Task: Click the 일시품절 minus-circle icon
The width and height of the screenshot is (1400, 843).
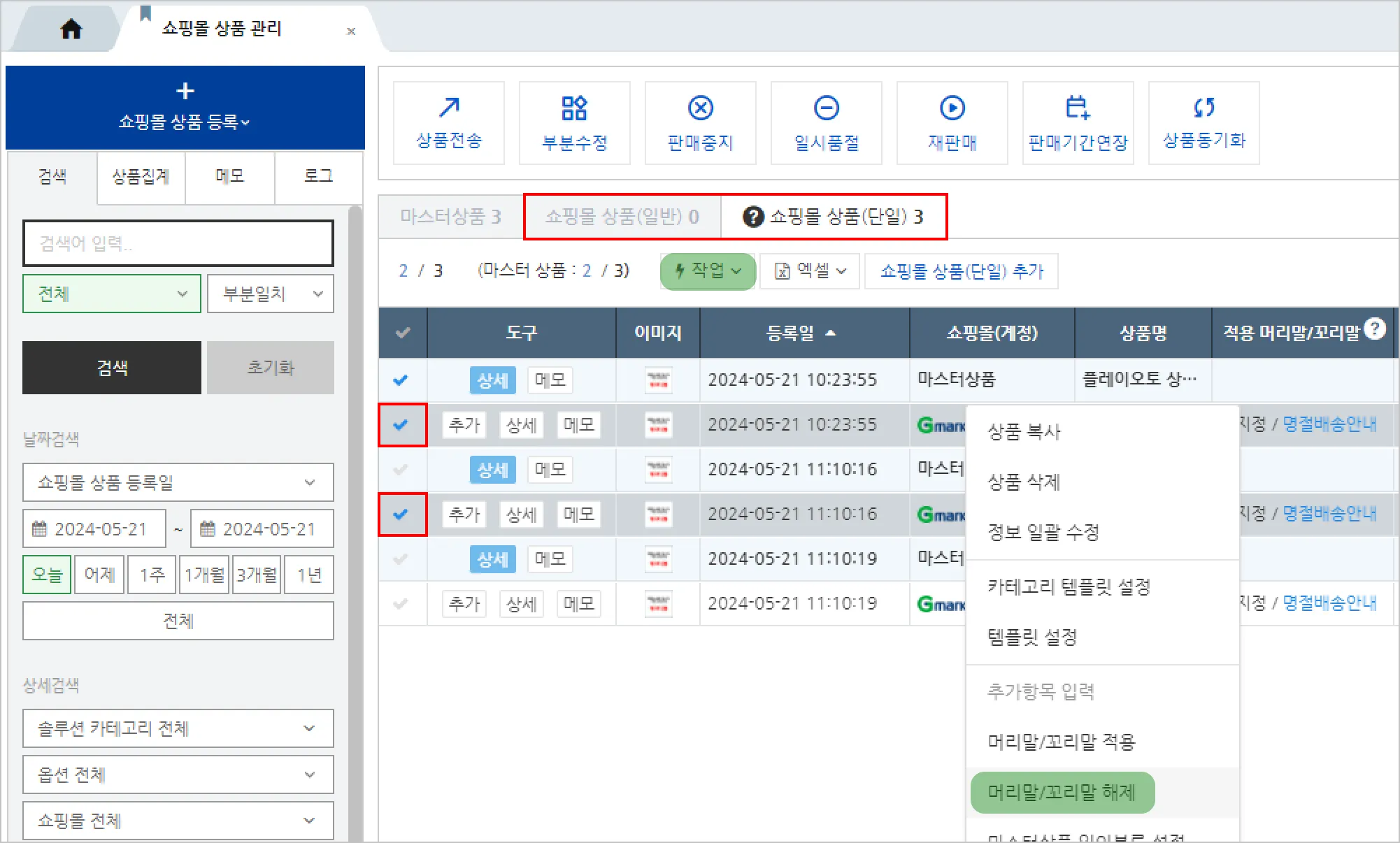Action: point(826,108)
